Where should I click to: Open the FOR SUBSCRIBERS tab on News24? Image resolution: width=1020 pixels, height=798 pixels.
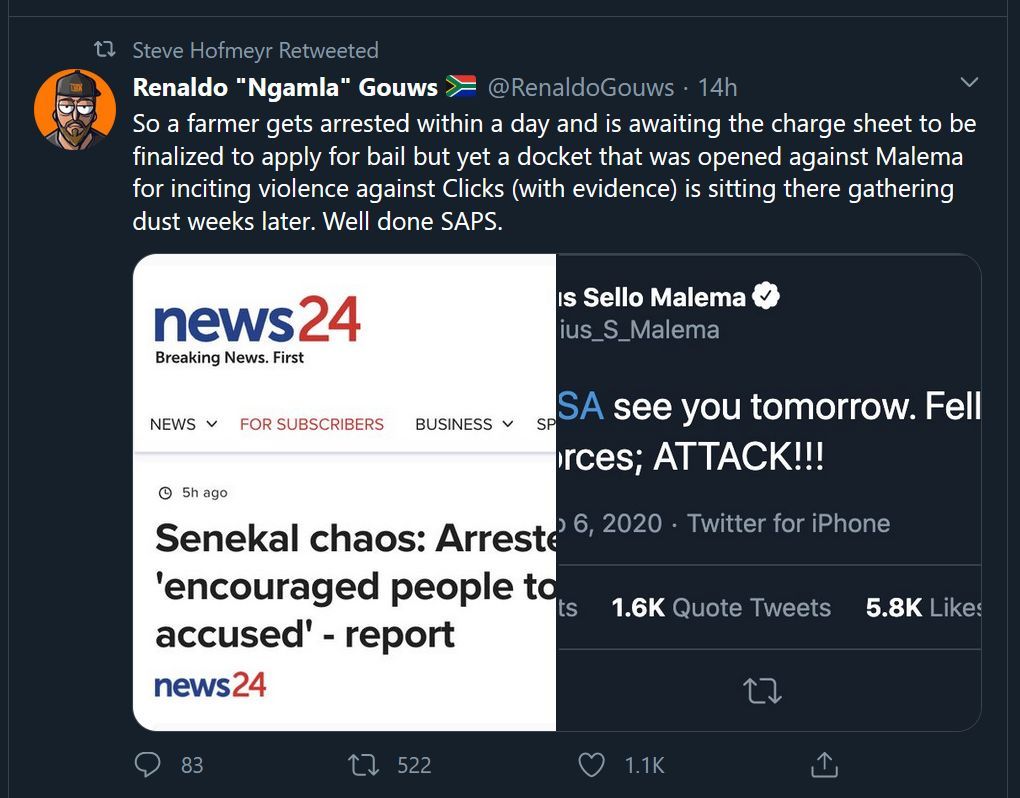(x=311, y=424)
